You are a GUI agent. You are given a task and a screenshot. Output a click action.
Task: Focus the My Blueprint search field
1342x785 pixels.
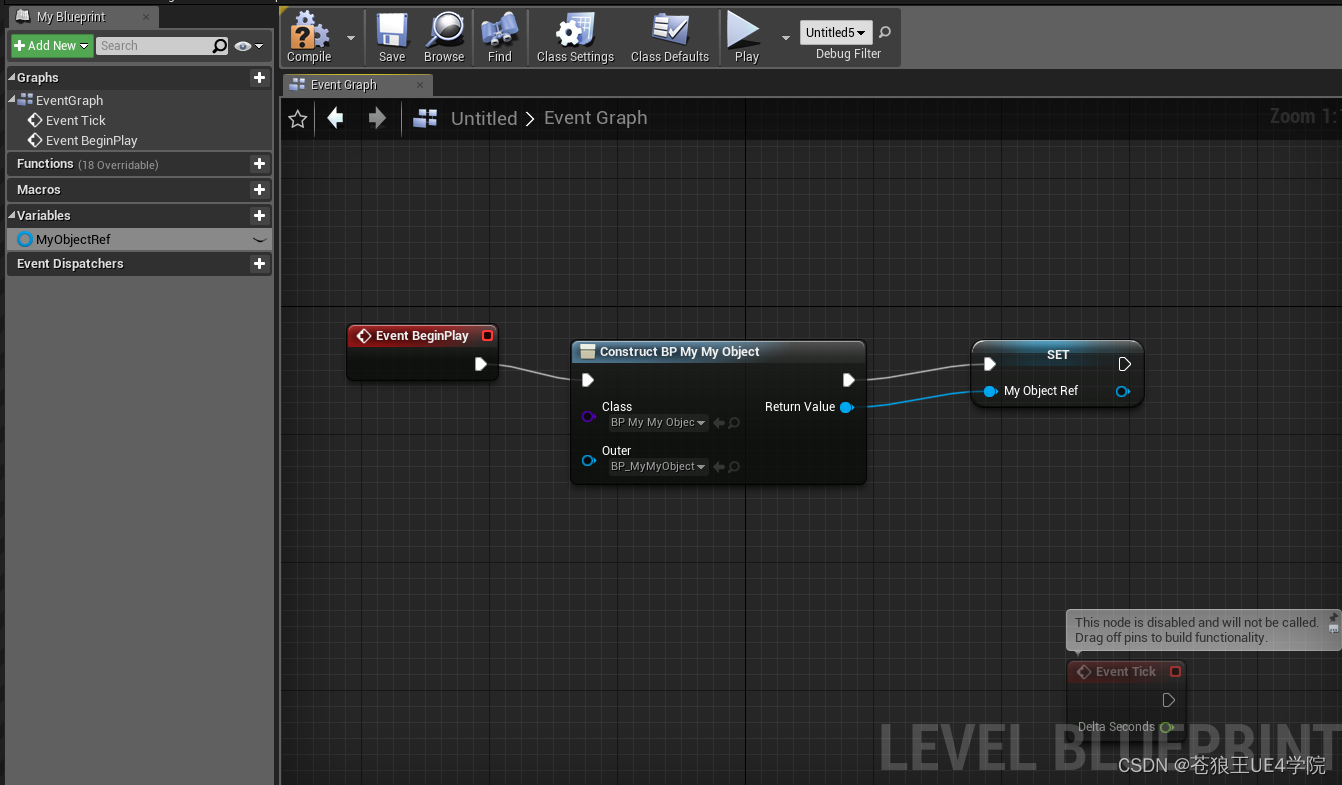click(154, 46)
